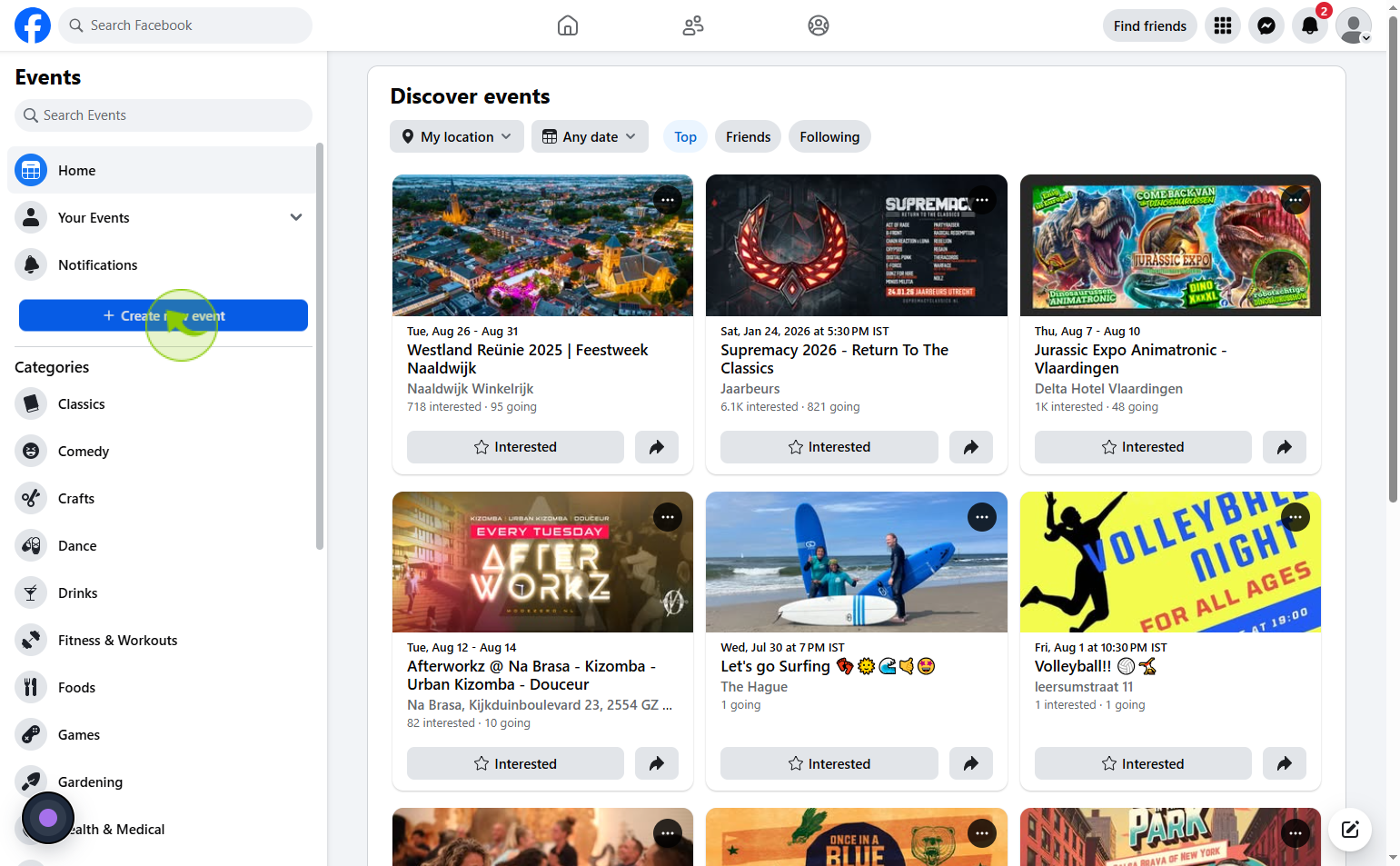1400x866 pixels.
Task: Select the Crafts category icon
Action: tap(31, 498)
